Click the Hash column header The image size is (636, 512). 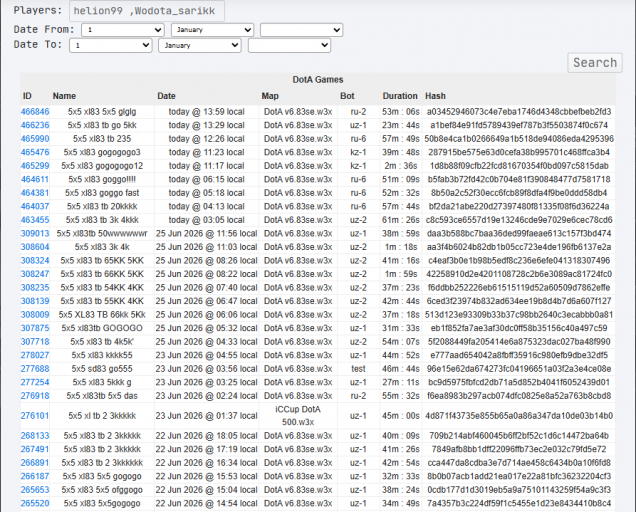tap(435, 96)
